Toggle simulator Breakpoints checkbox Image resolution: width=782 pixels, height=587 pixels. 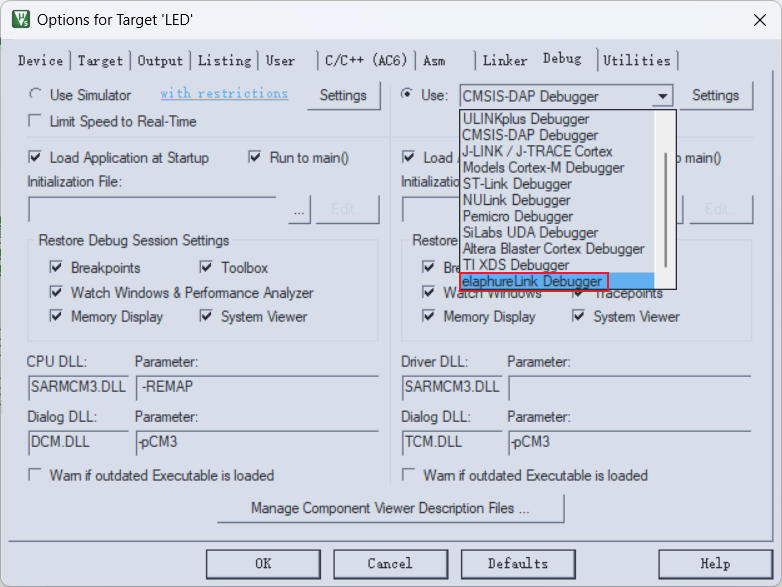click(x=56, y=267)
